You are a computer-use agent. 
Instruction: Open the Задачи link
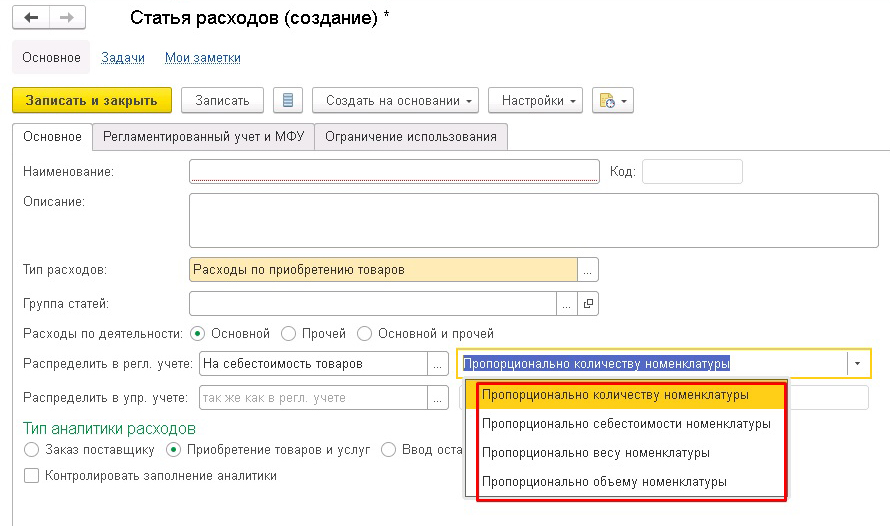[123, 57]
